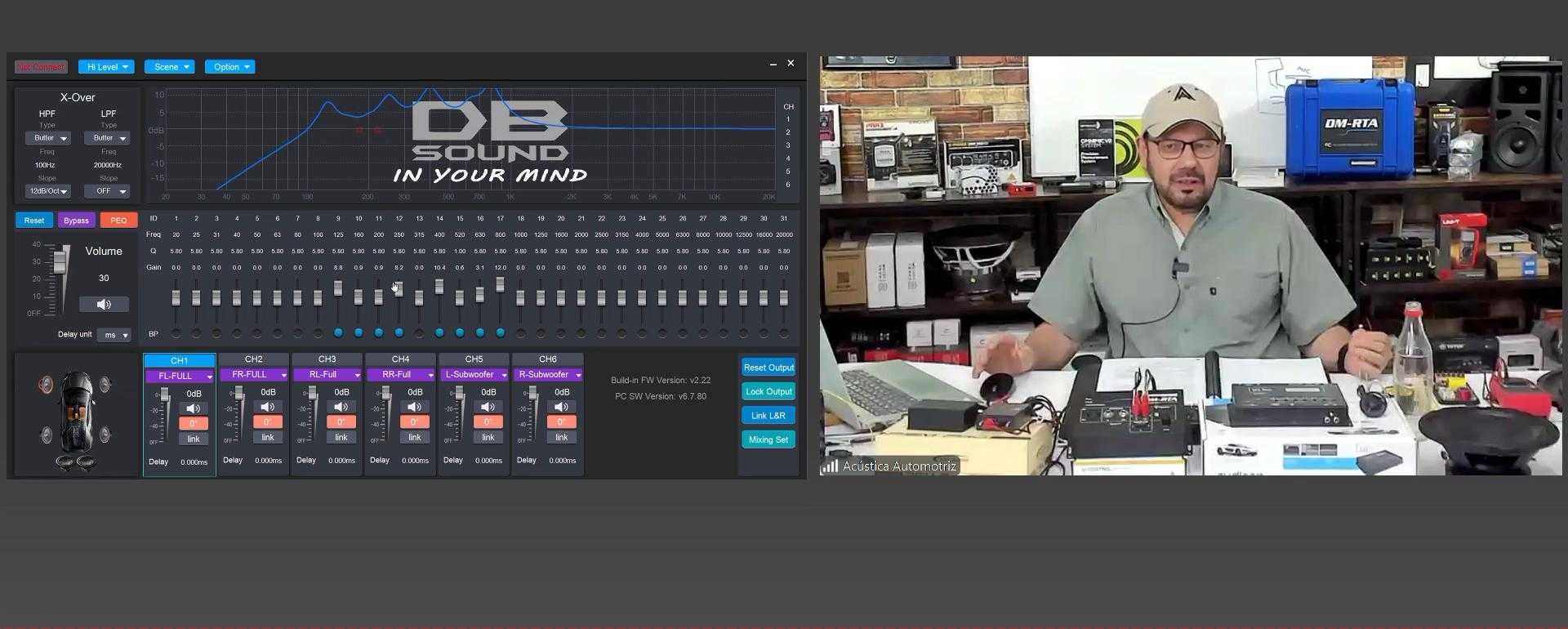Image resolution: width=1568 pixels, height=629 pixels.
Task: Open the HPF filter type dropdown
Action: point(47,138)
